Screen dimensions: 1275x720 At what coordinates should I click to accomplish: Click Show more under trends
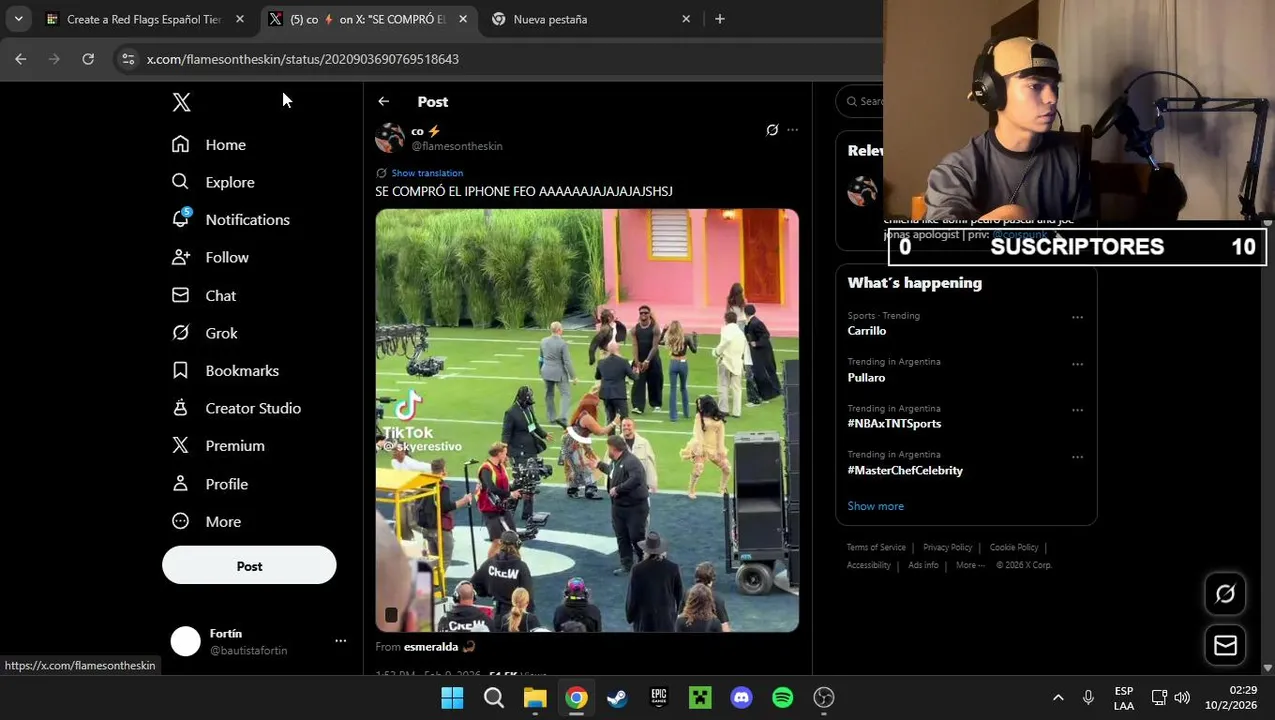click(875, 506)
